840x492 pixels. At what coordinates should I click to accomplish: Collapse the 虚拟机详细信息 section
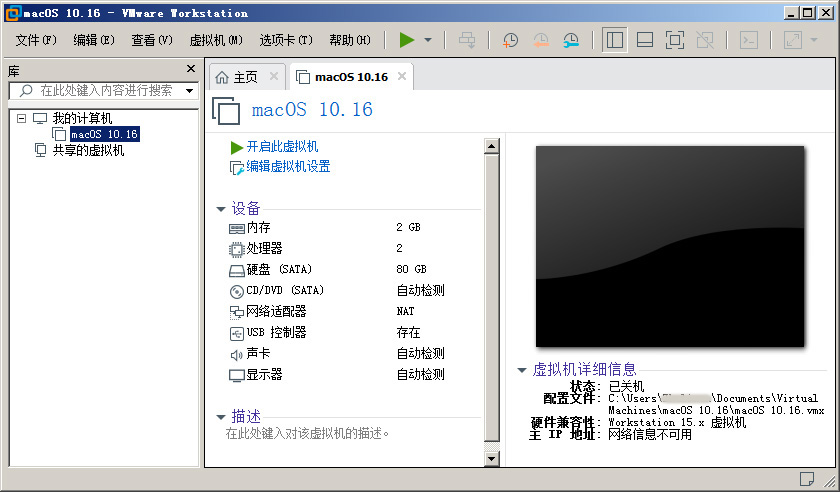coord(522,370)
